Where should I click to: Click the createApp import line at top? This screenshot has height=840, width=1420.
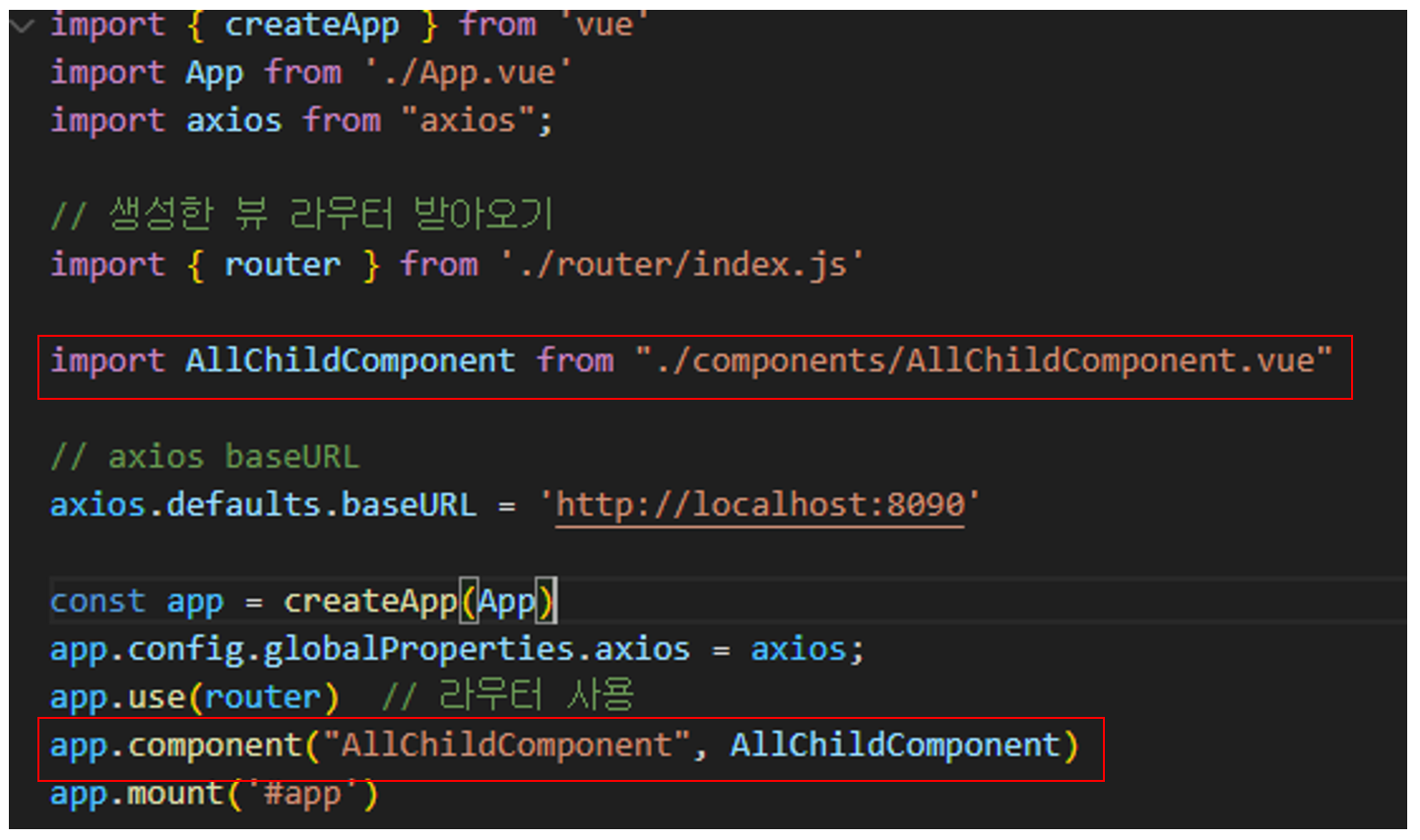(348, 26)
